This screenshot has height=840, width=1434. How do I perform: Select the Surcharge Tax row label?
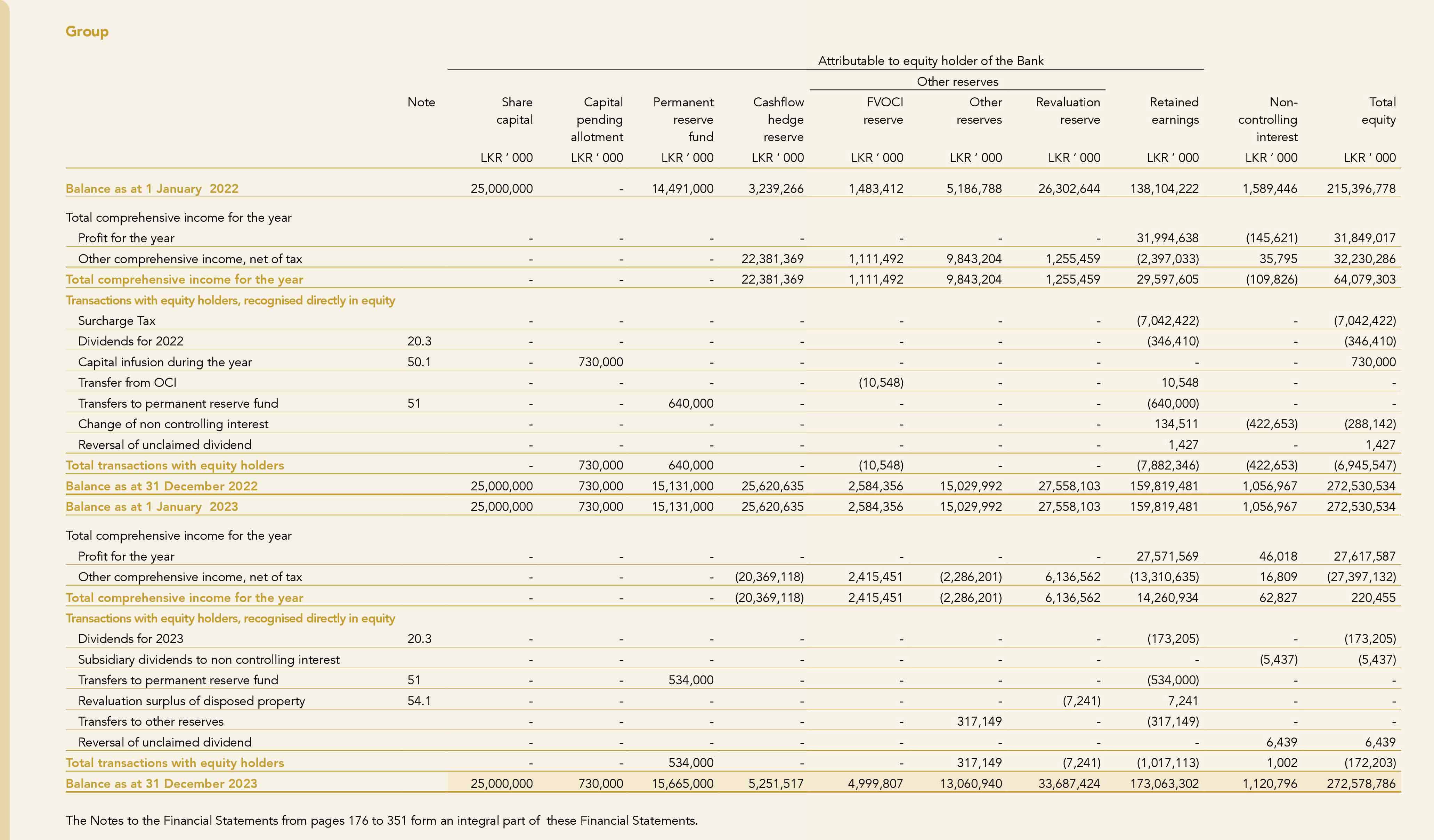tap(117, 321)
